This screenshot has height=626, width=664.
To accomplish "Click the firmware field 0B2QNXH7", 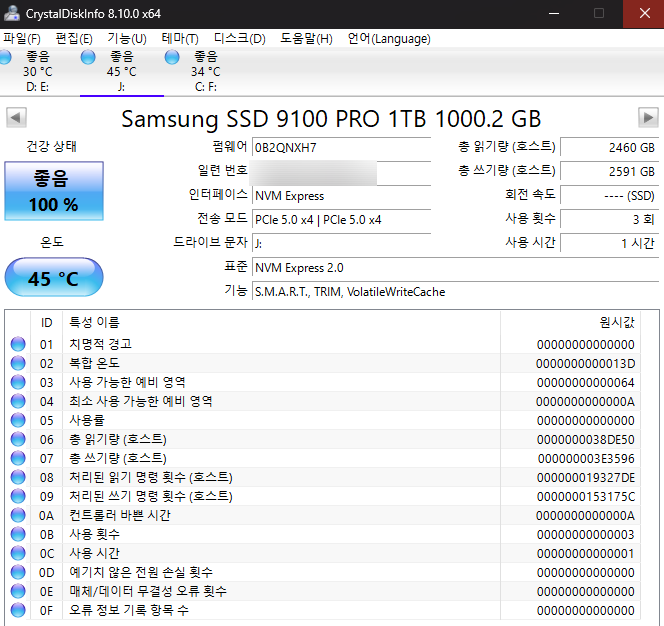I will (341, 147).
